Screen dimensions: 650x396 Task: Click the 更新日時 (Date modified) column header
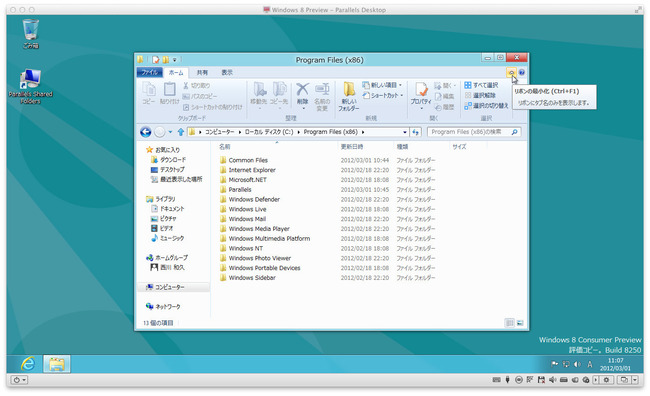coord(352,147)
